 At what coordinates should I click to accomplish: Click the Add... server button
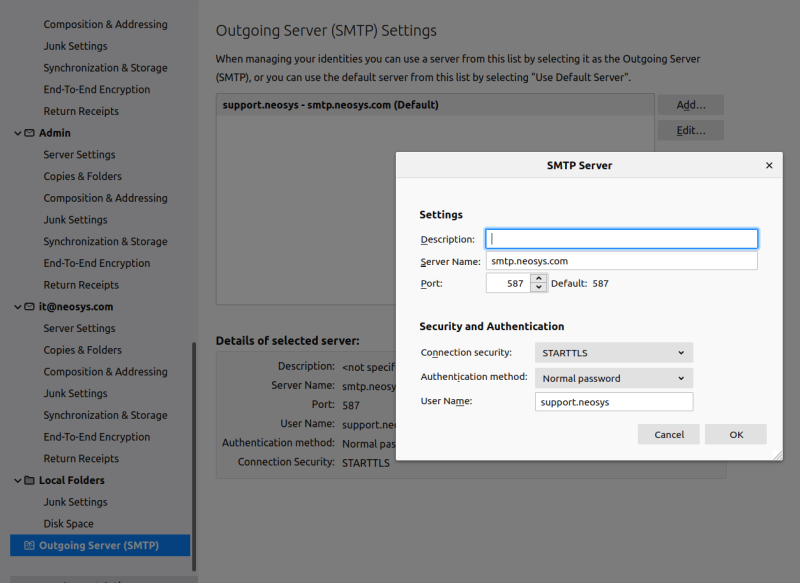click(691, 105)
